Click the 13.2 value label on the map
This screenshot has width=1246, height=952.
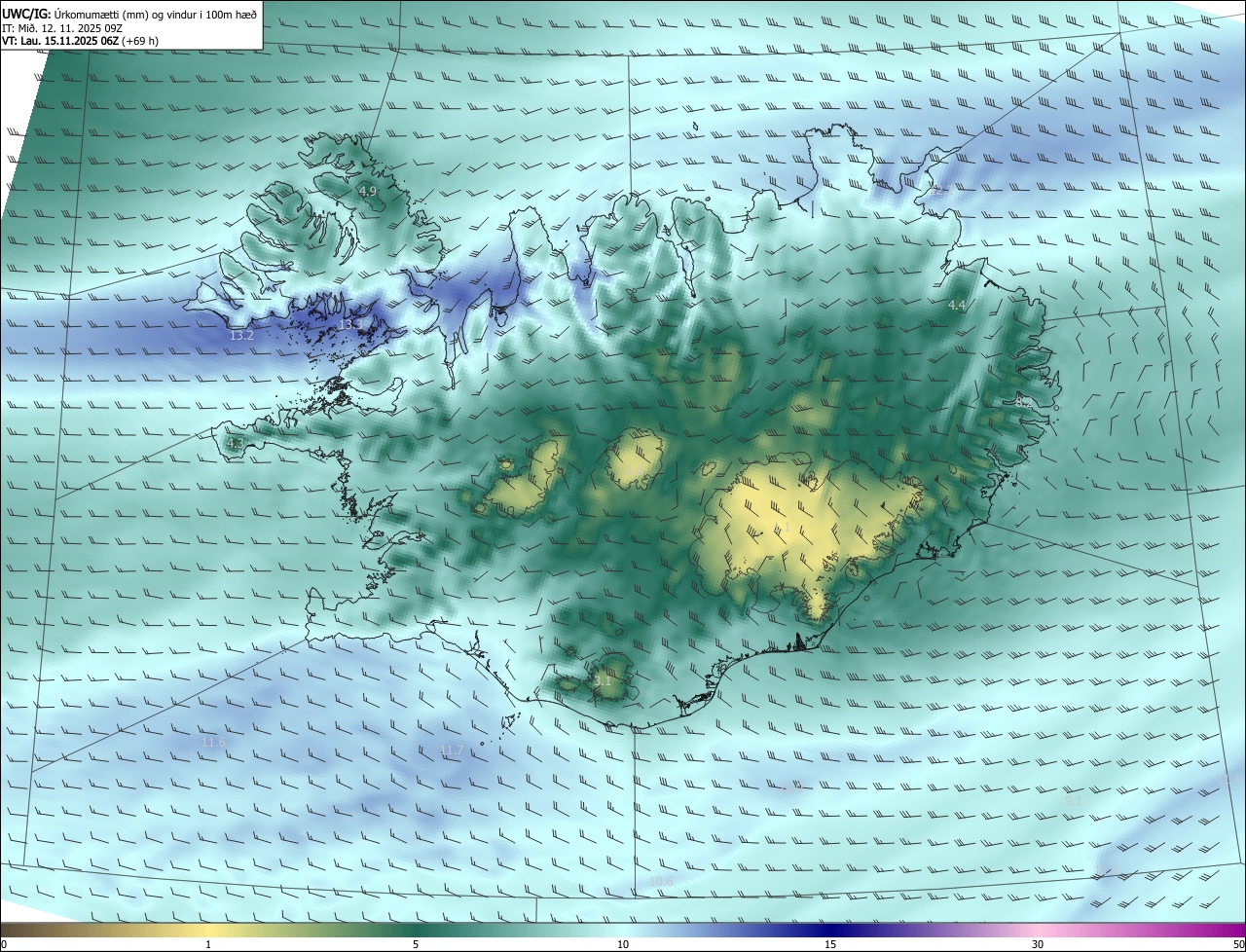[x=241, y=336]
